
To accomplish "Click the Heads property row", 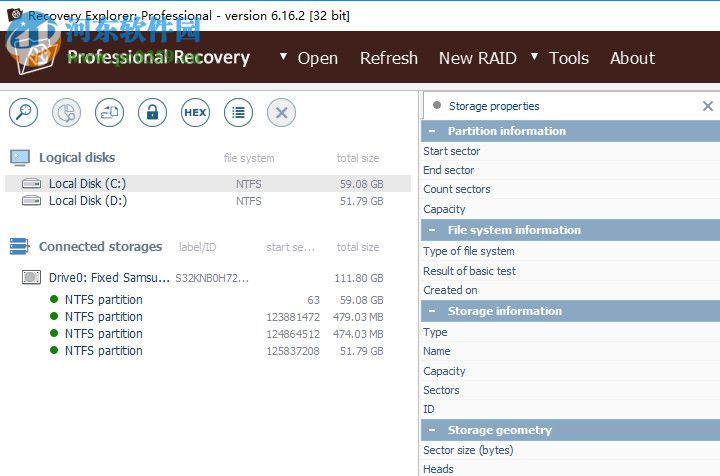I will pos(570,469).
